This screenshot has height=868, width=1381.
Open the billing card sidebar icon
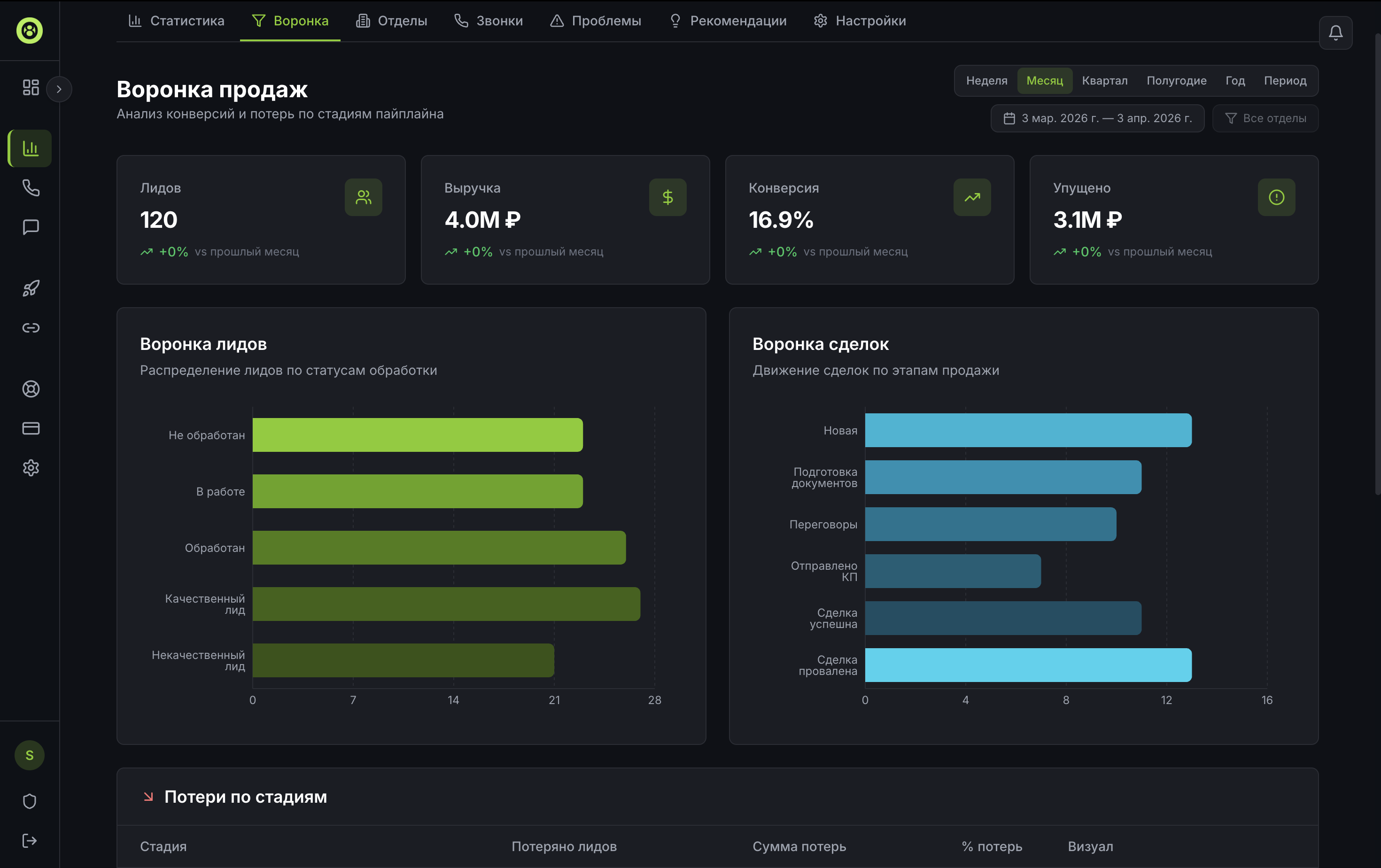tap(31, 428)
